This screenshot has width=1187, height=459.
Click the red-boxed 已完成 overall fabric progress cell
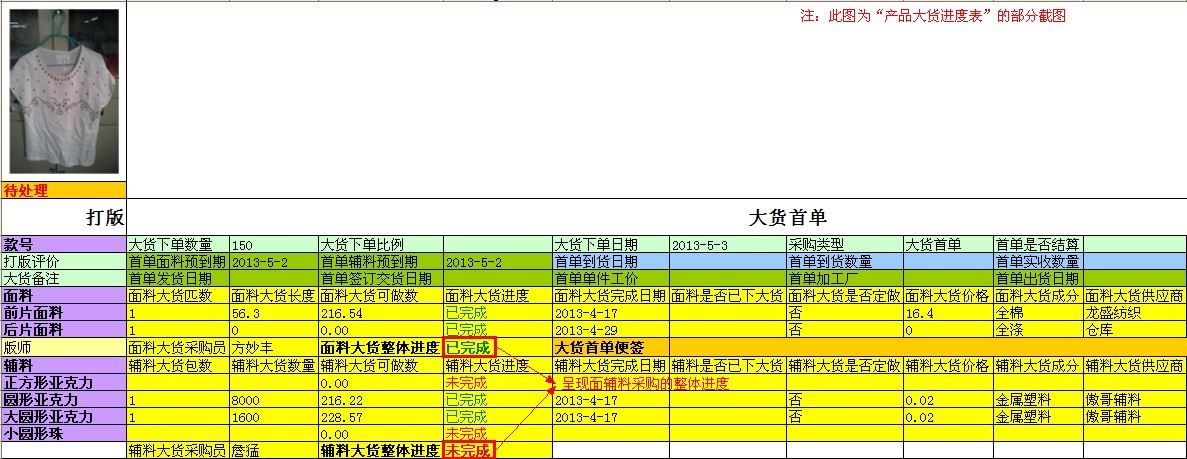tap(469, 348)
